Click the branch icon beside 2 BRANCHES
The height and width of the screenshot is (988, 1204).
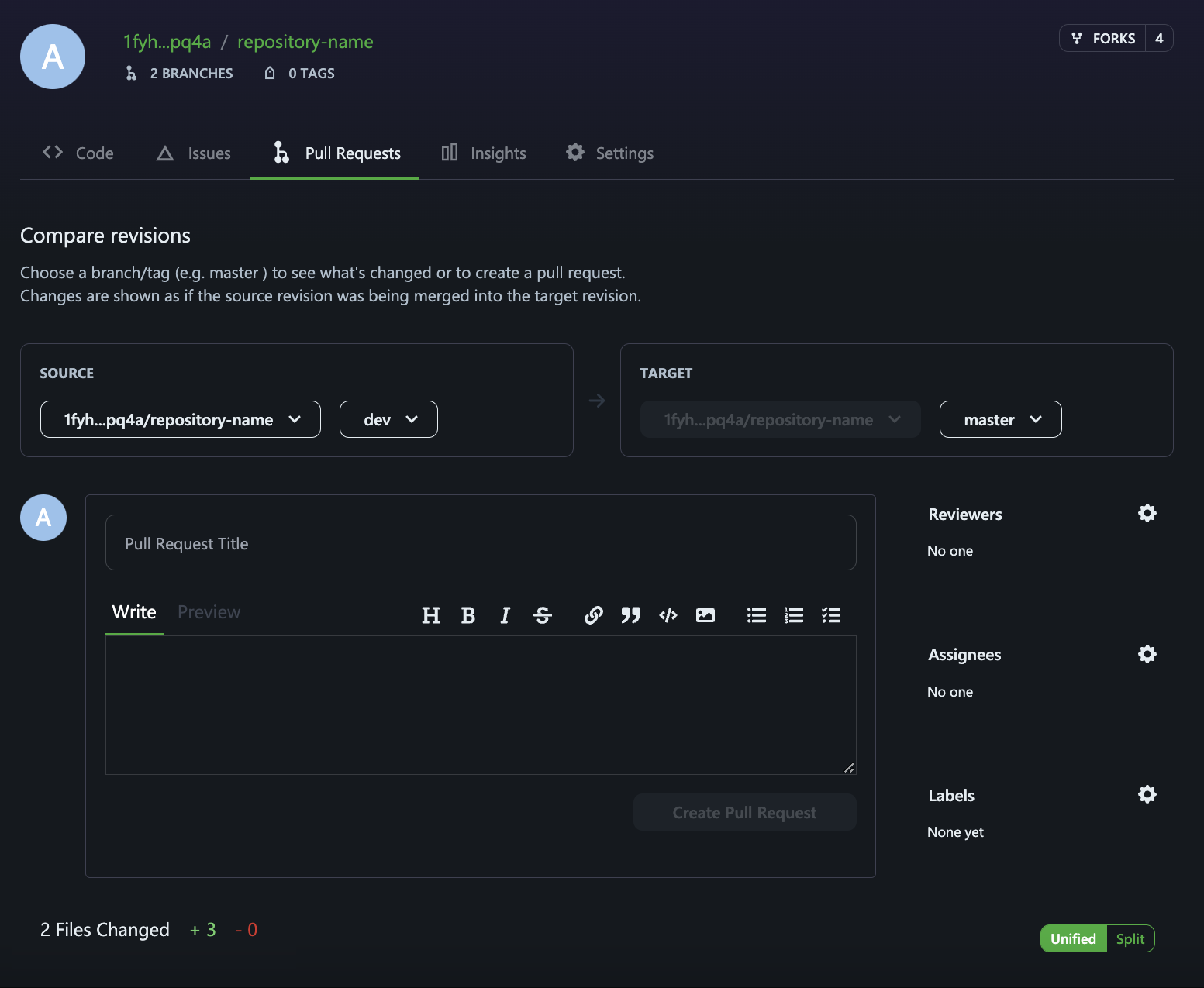point(131,73)
